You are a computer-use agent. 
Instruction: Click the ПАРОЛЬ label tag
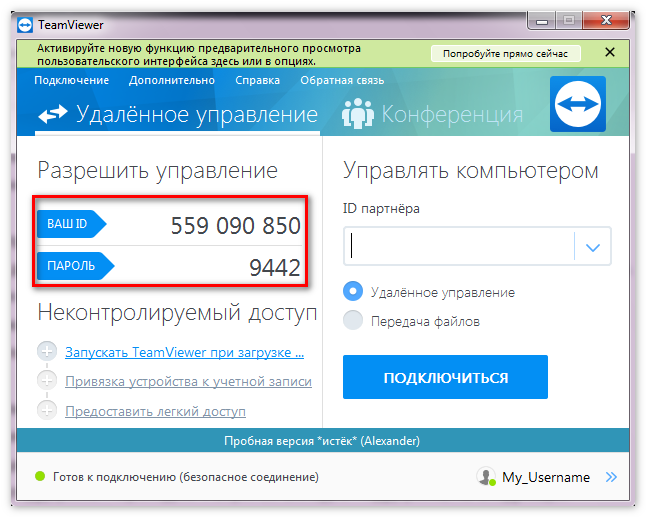coord(75,266)
